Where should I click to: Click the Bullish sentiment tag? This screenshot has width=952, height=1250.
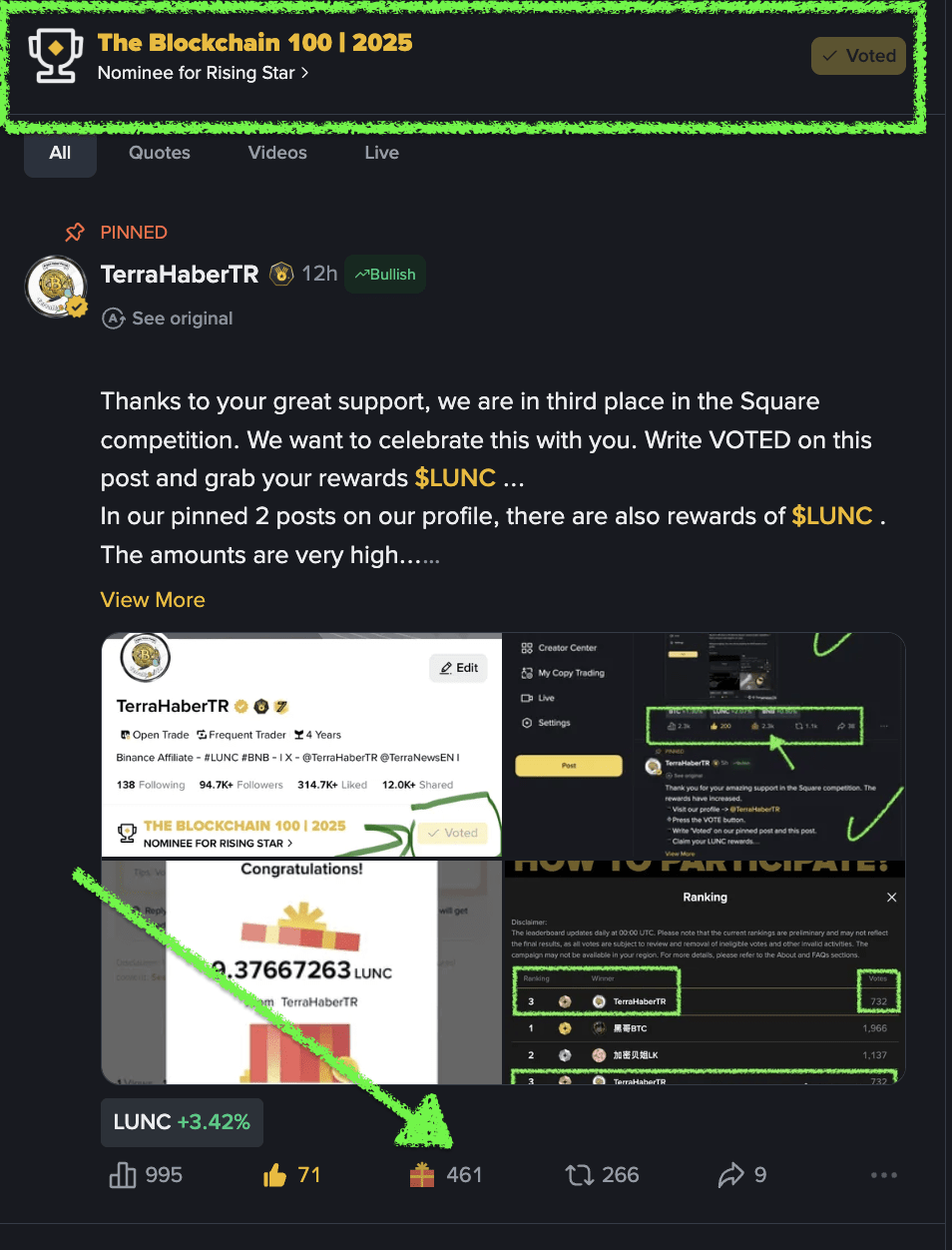click(385, 275)
